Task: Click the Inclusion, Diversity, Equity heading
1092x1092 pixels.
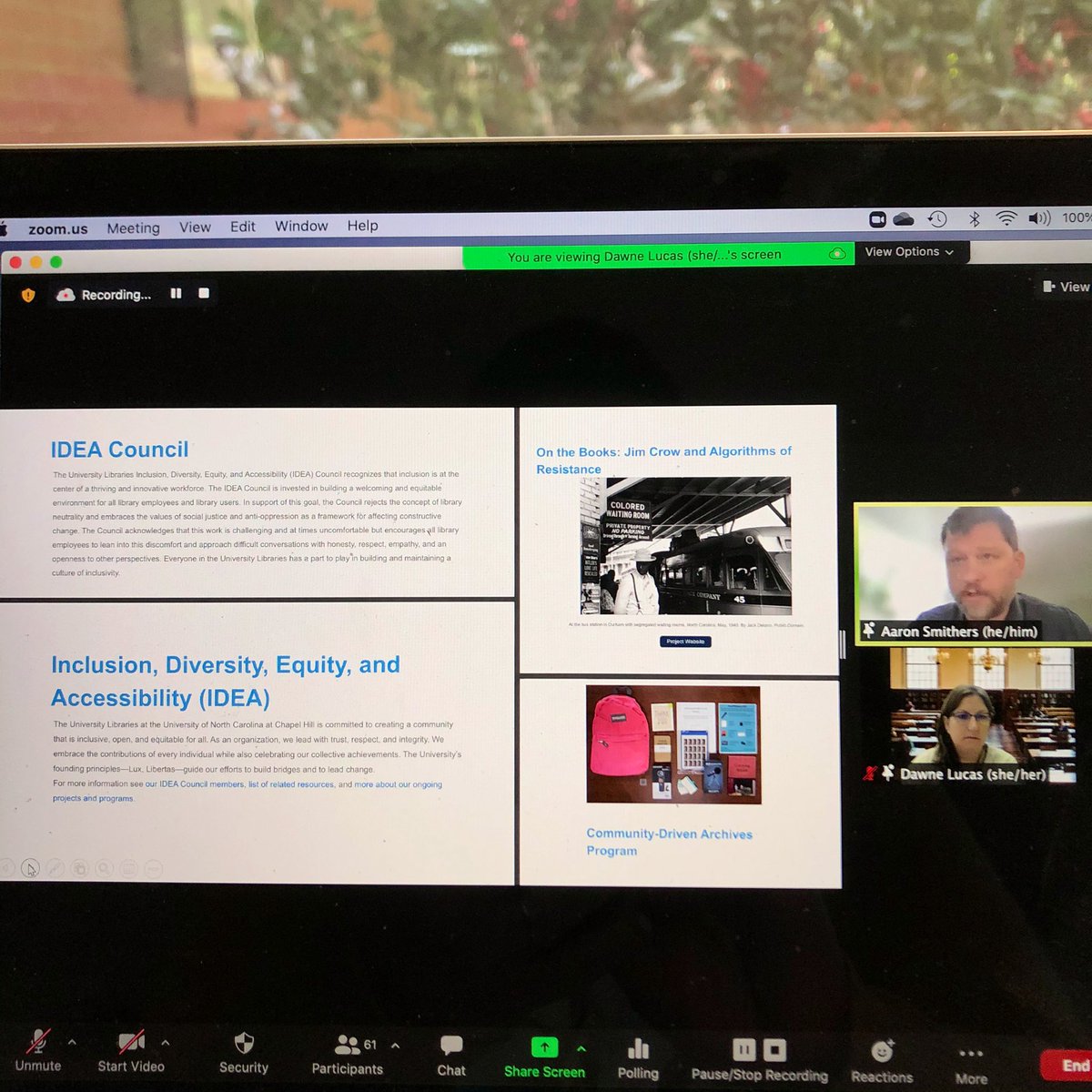Action: (226, 682)
